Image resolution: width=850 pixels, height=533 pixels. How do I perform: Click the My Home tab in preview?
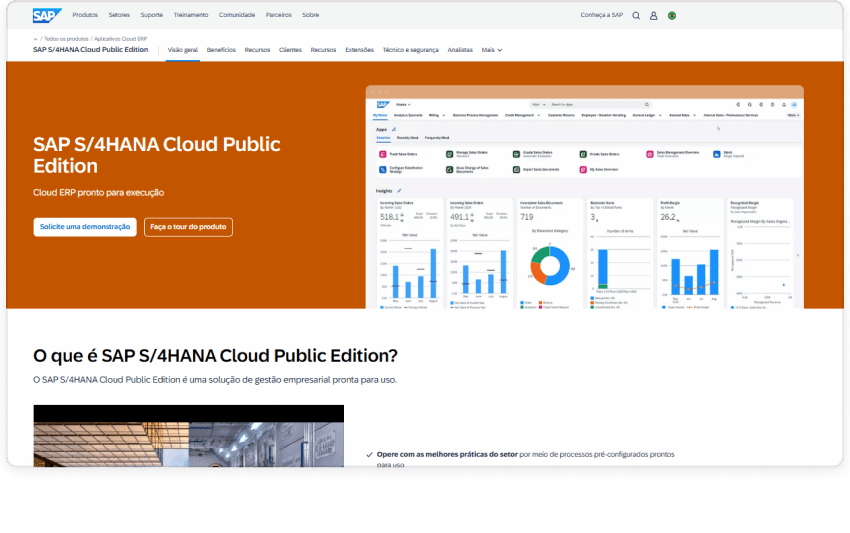380,115
